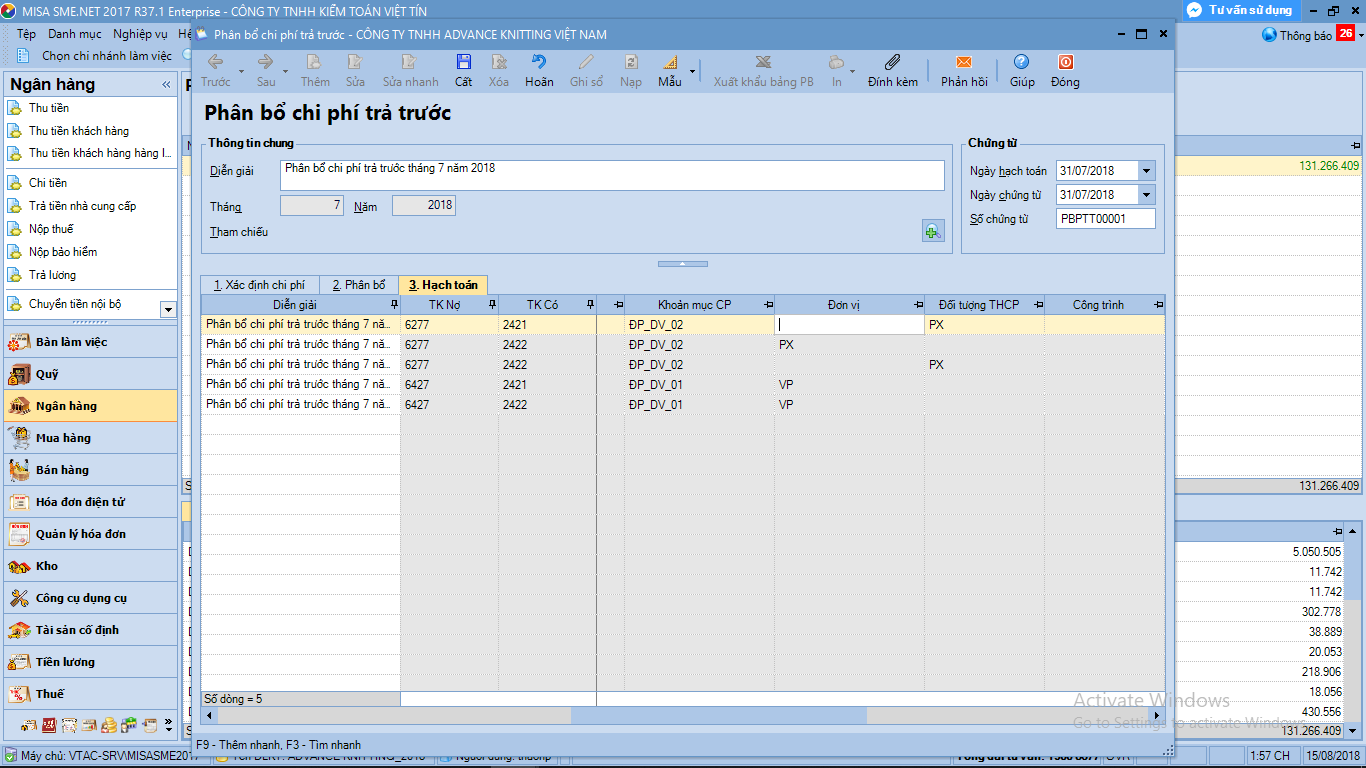Image resolution: width=1366 pixels, height=768 pixels.
Task: Click the Xóa delete icon
Action: click(498, 62)
